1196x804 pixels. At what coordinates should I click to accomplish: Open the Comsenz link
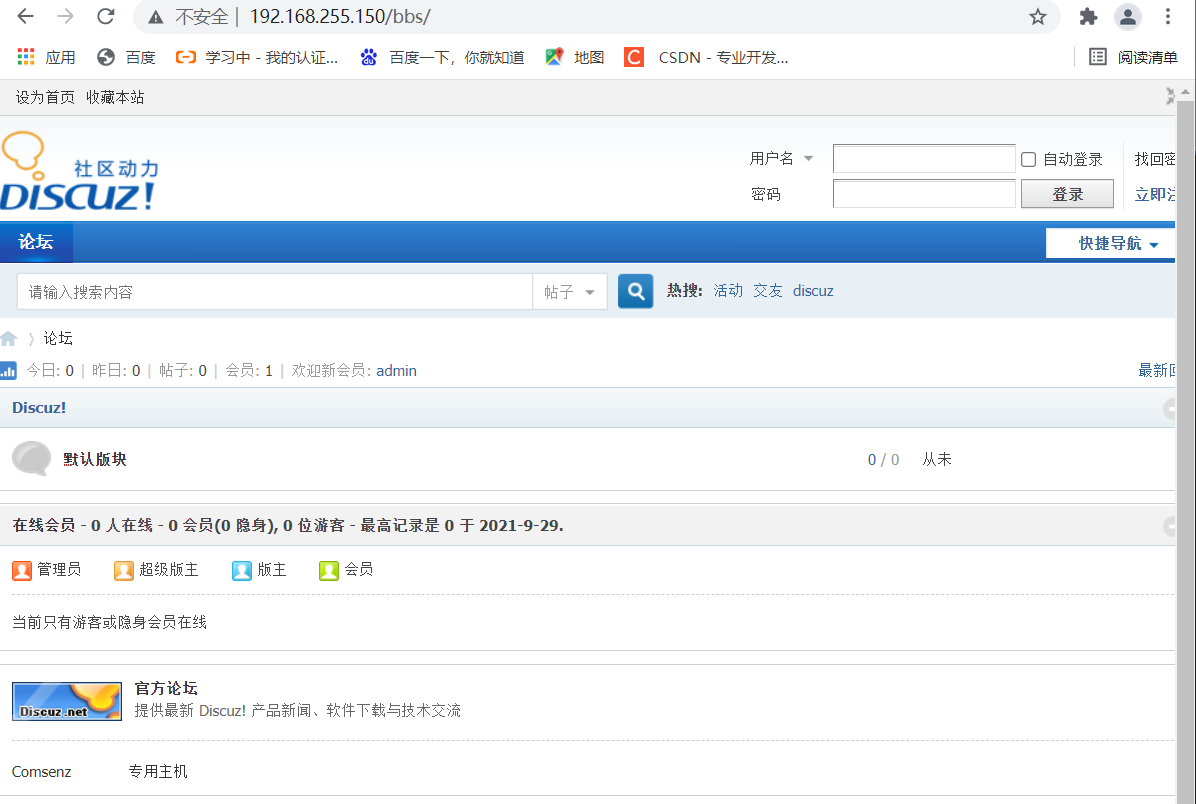41,772
